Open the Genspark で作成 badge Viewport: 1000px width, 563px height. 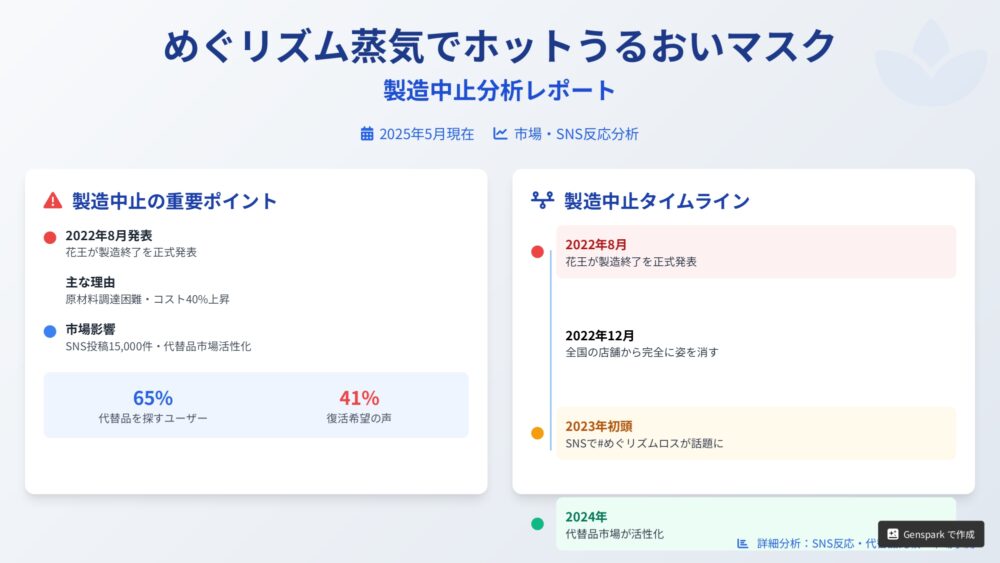(931, 534)
